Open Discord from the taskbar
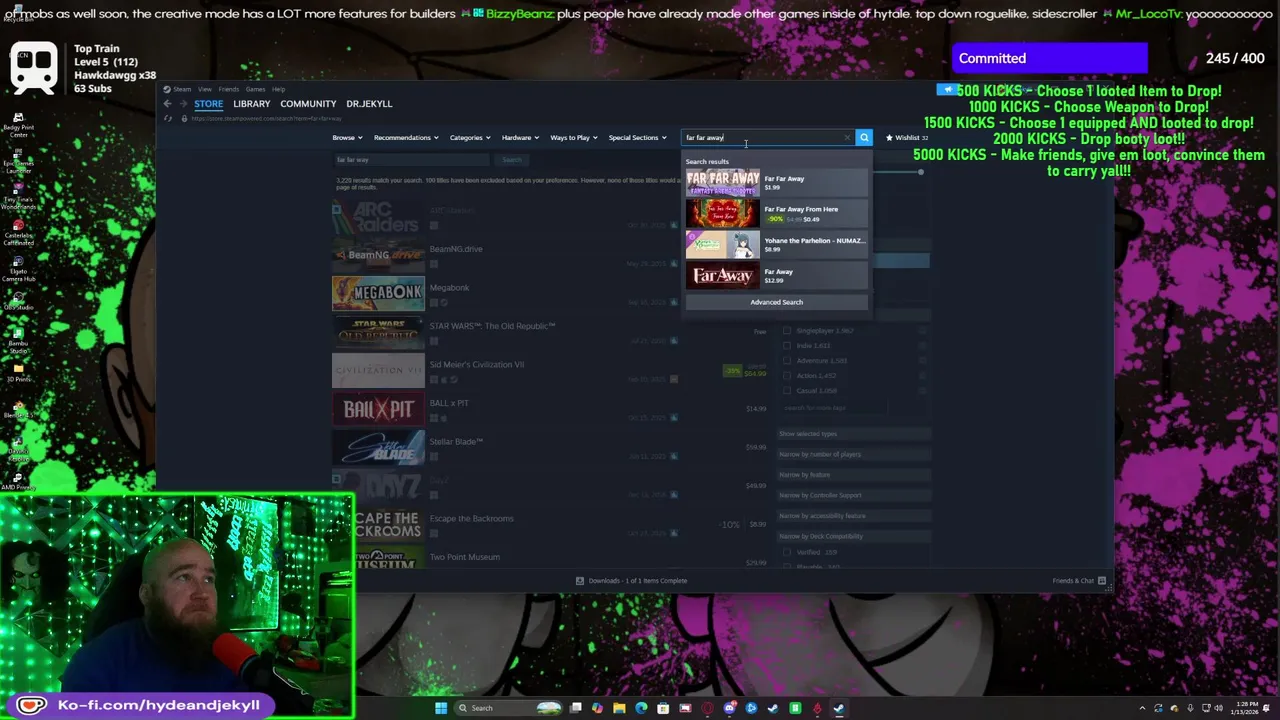Image resolution: width=1280 pixels, height=720 pixels. (729, 708)
